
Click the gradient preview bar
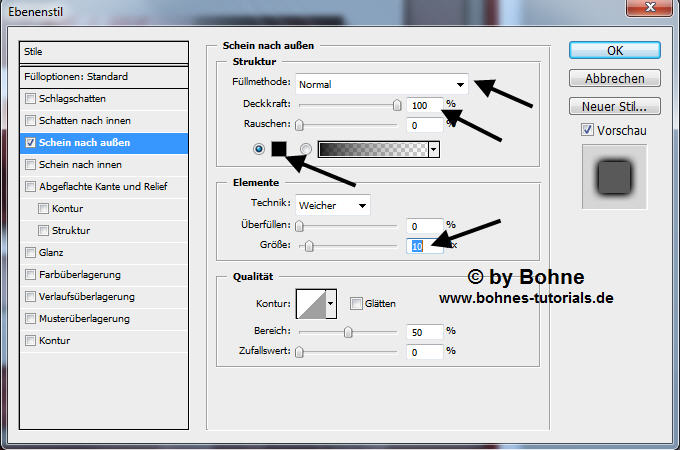[372, 149]
